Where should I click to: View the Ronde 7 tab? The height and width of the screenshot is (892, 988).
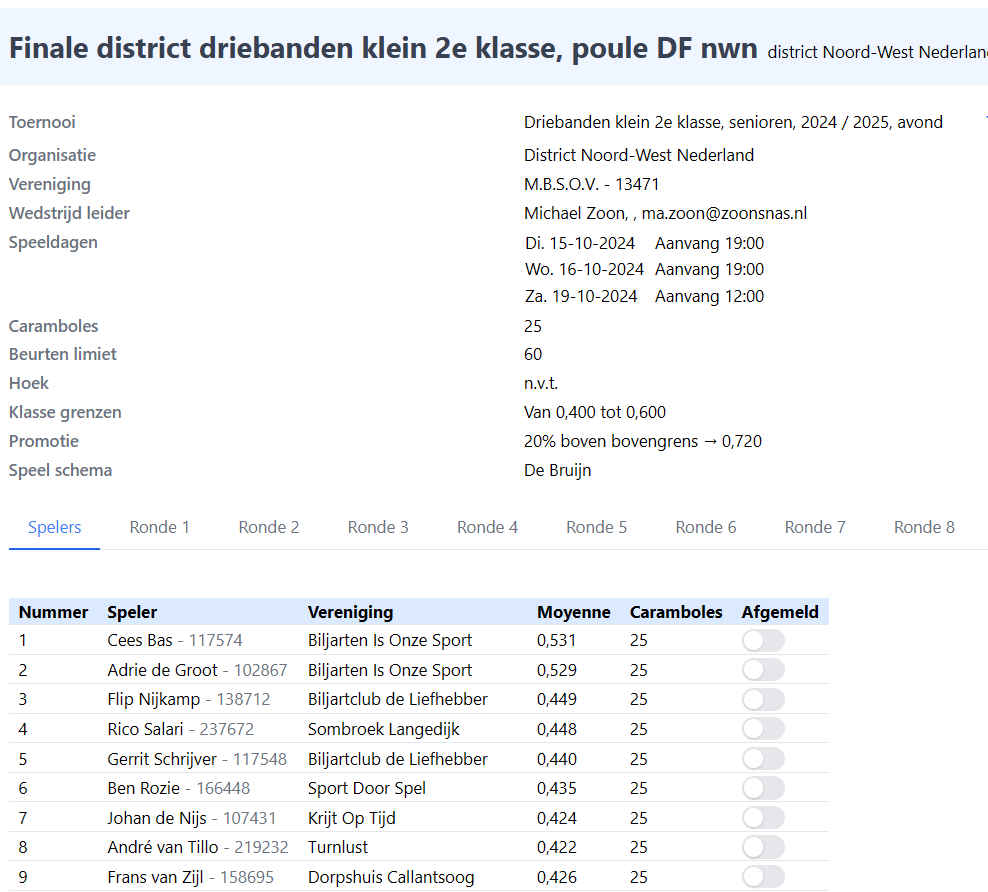pyautogui.click(x=815, y=527)
